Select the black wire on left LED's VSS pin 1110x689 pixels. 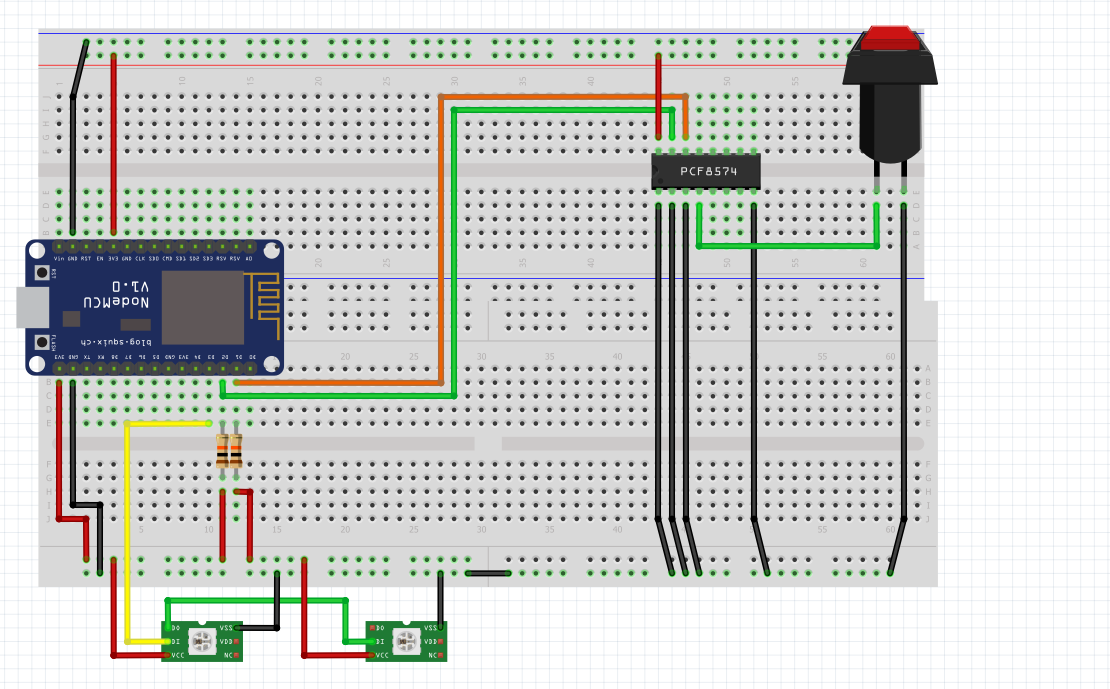point(277,600)
